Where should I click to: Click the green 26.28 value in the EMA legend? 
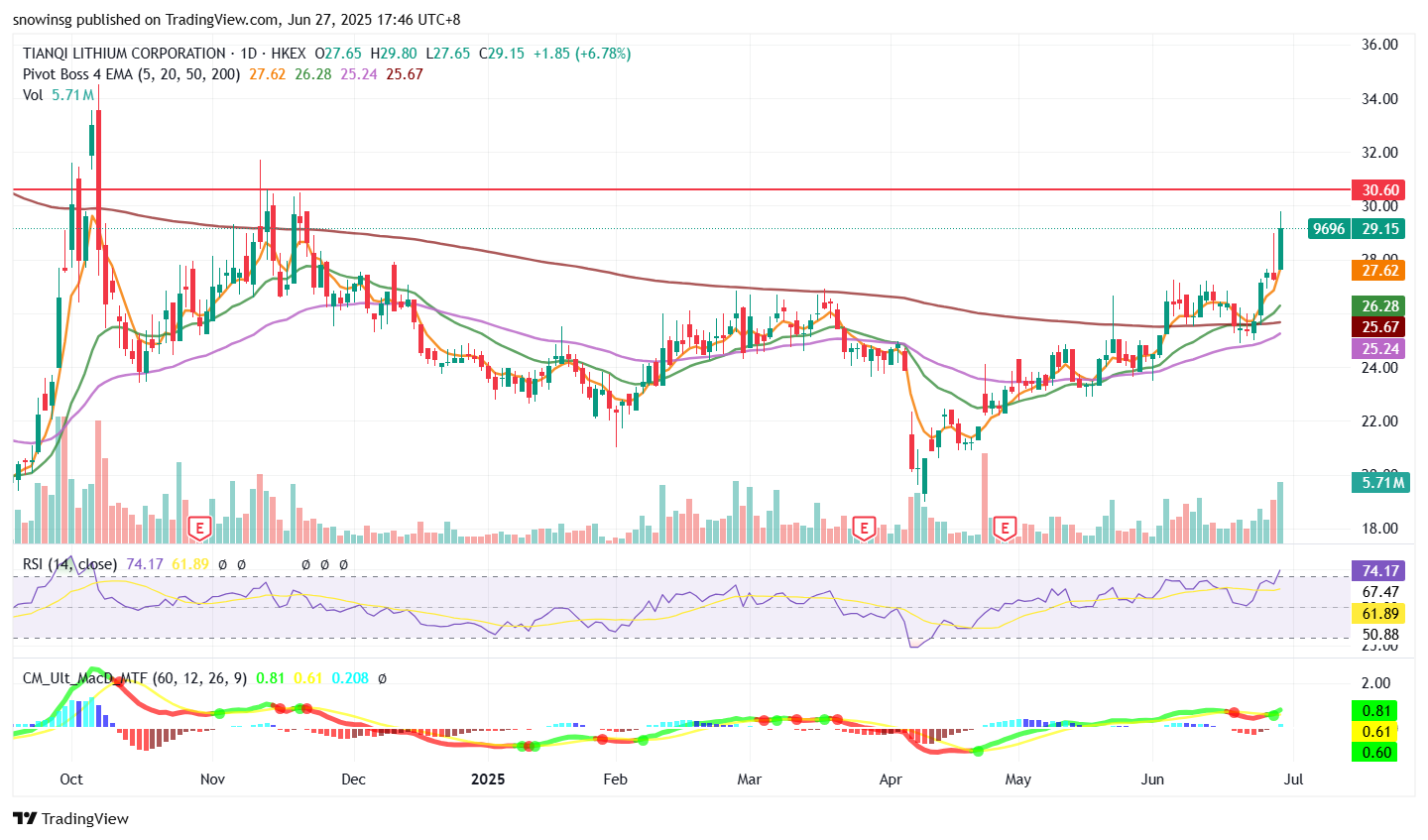pos(313,74)
